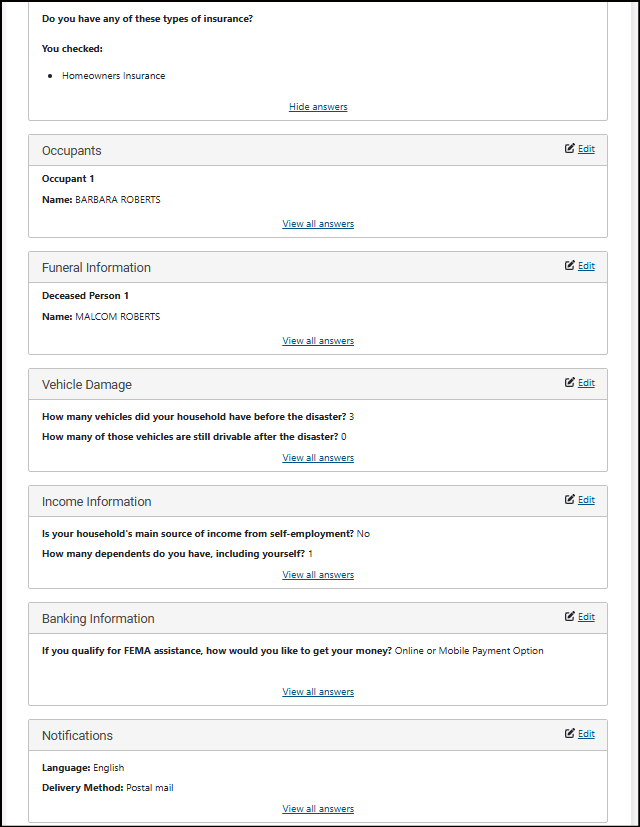
Task: Collapse insurance section with Hide answers
Action: click(x=318, y=107)
